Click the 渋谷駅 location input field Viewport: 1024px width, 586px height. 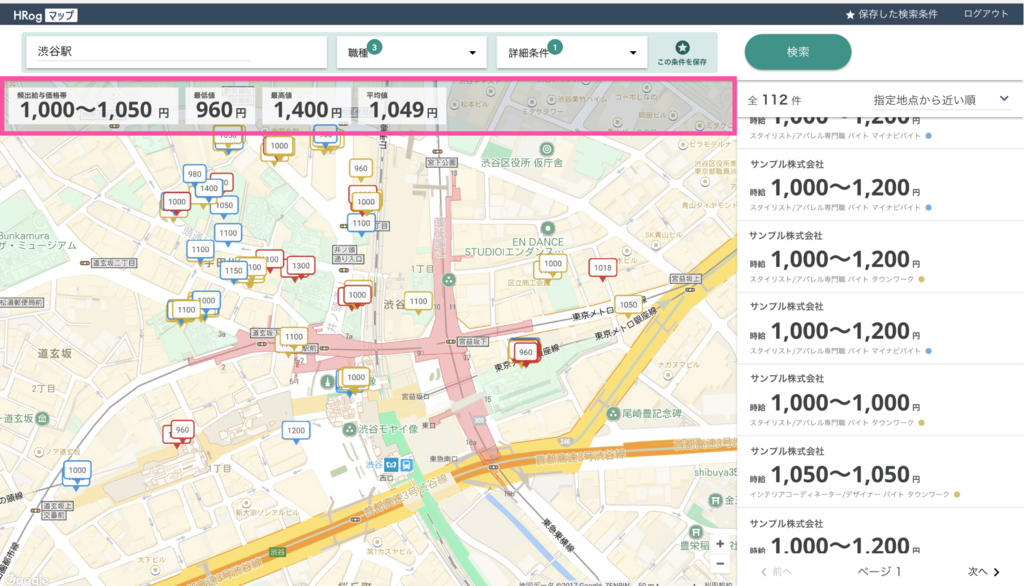point(176,52)
